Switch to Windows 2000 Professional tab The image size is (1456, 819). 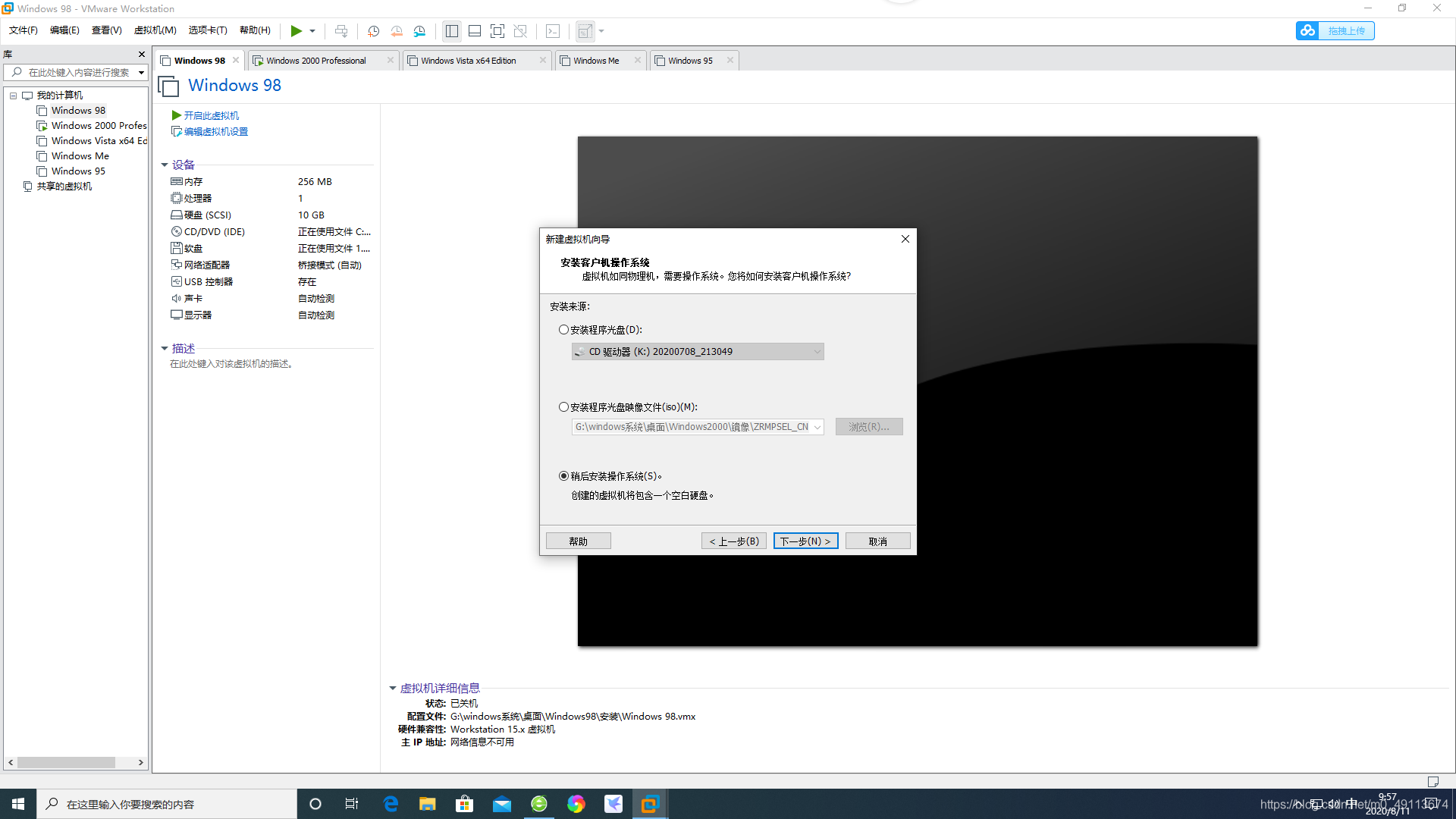315,61
